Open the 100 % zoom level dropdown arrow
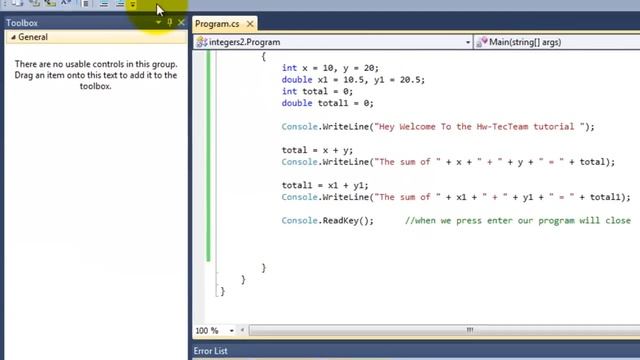Screen dimensions: 640x360 (231, 331)
